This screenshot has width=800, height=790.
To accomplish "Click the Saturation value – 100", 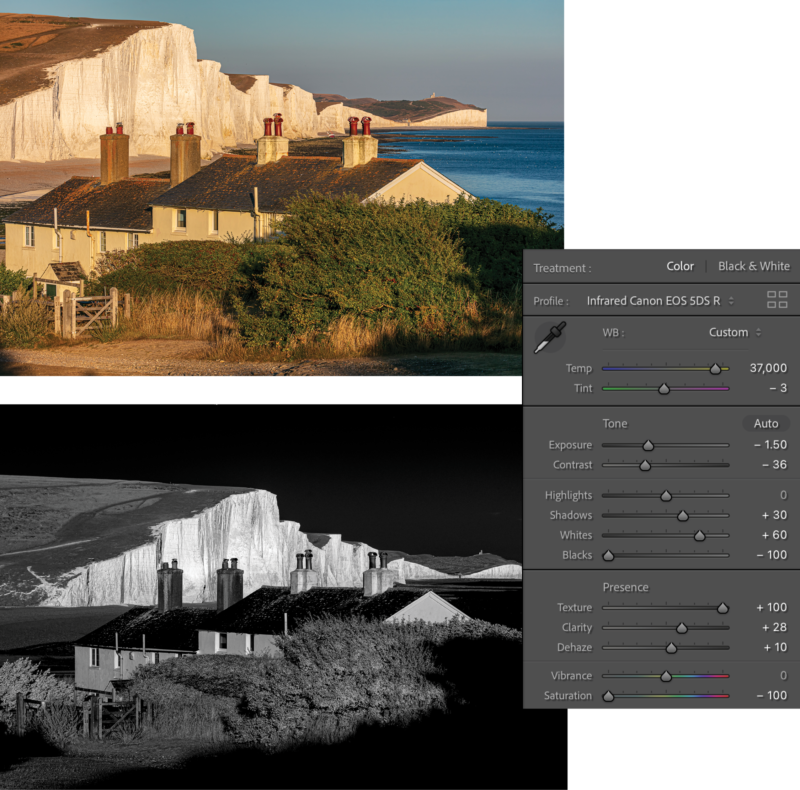I will pos(771,695).
